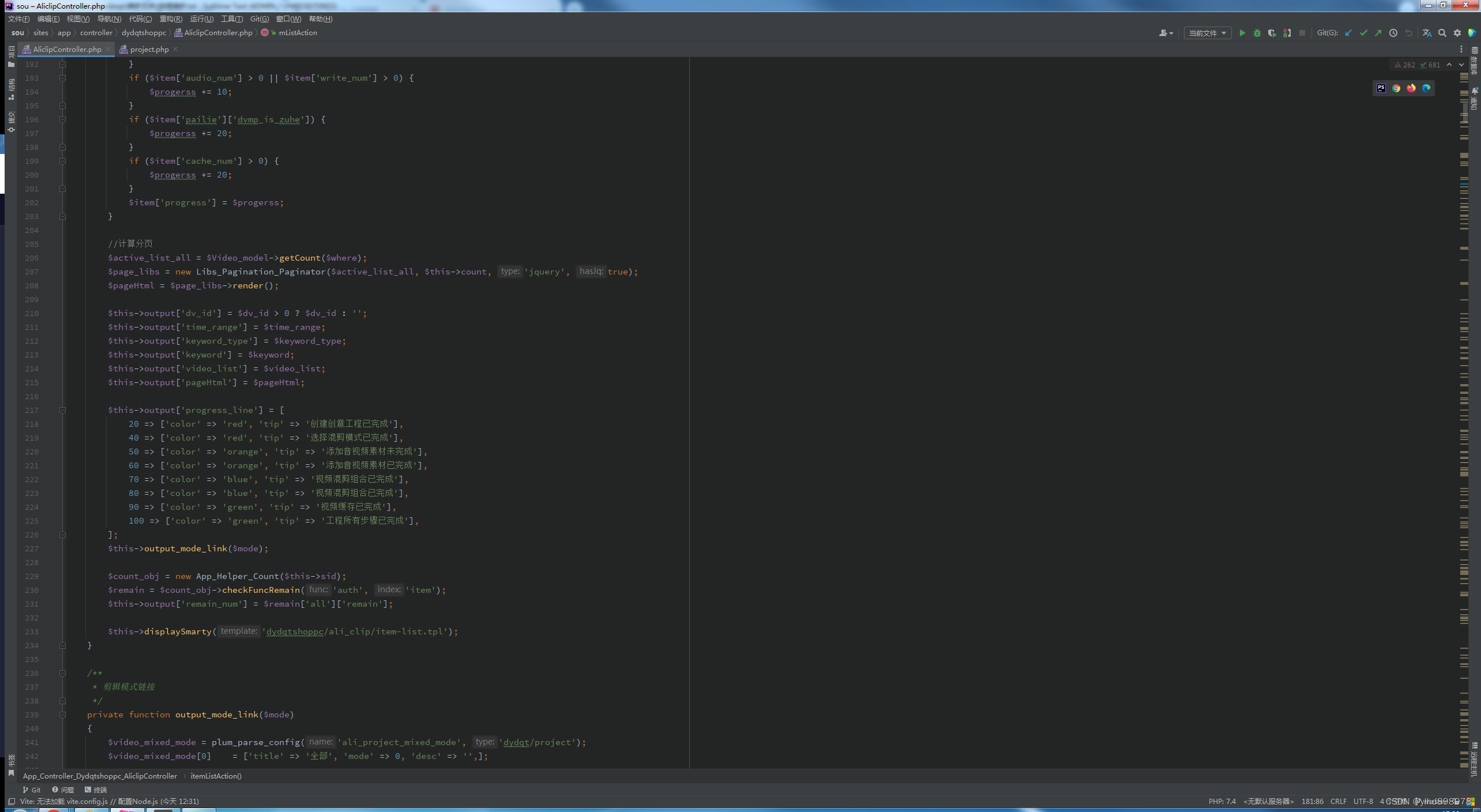1481x812 pixels.
Task: Open the 导航(N) menu
Action: (109, 19)
